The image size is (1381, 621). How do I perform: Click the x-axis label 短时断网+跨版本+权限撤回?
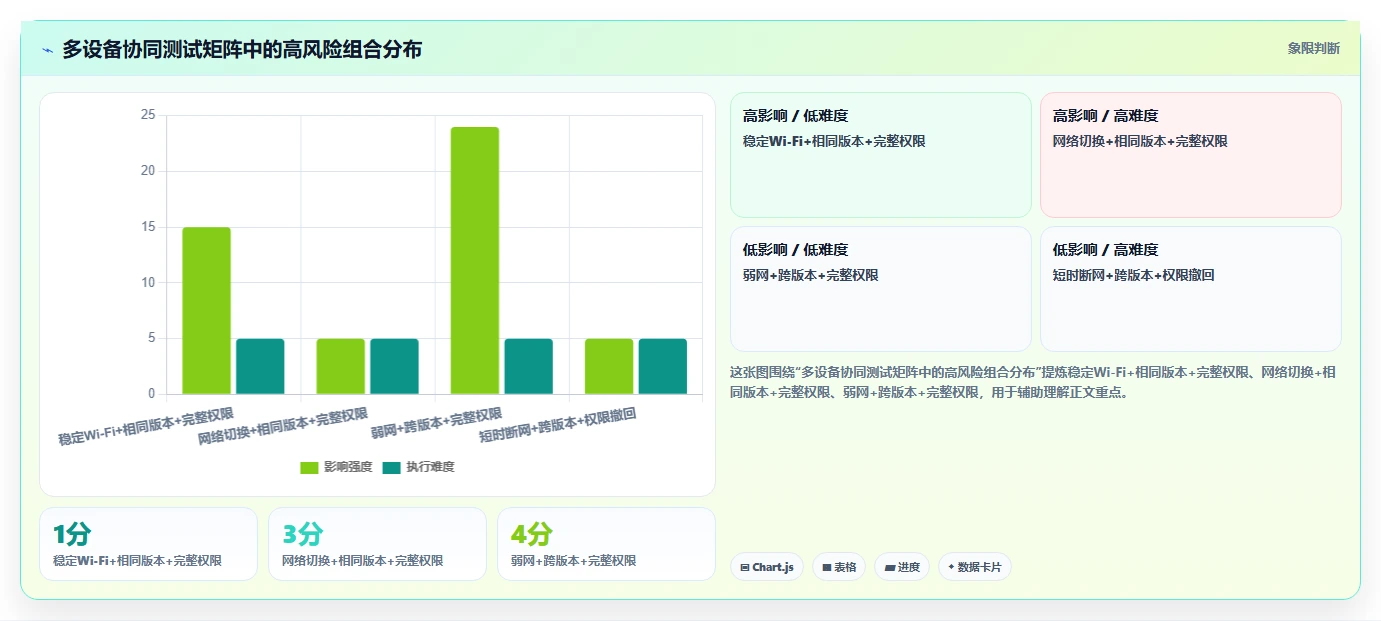[x=558, y=425]
